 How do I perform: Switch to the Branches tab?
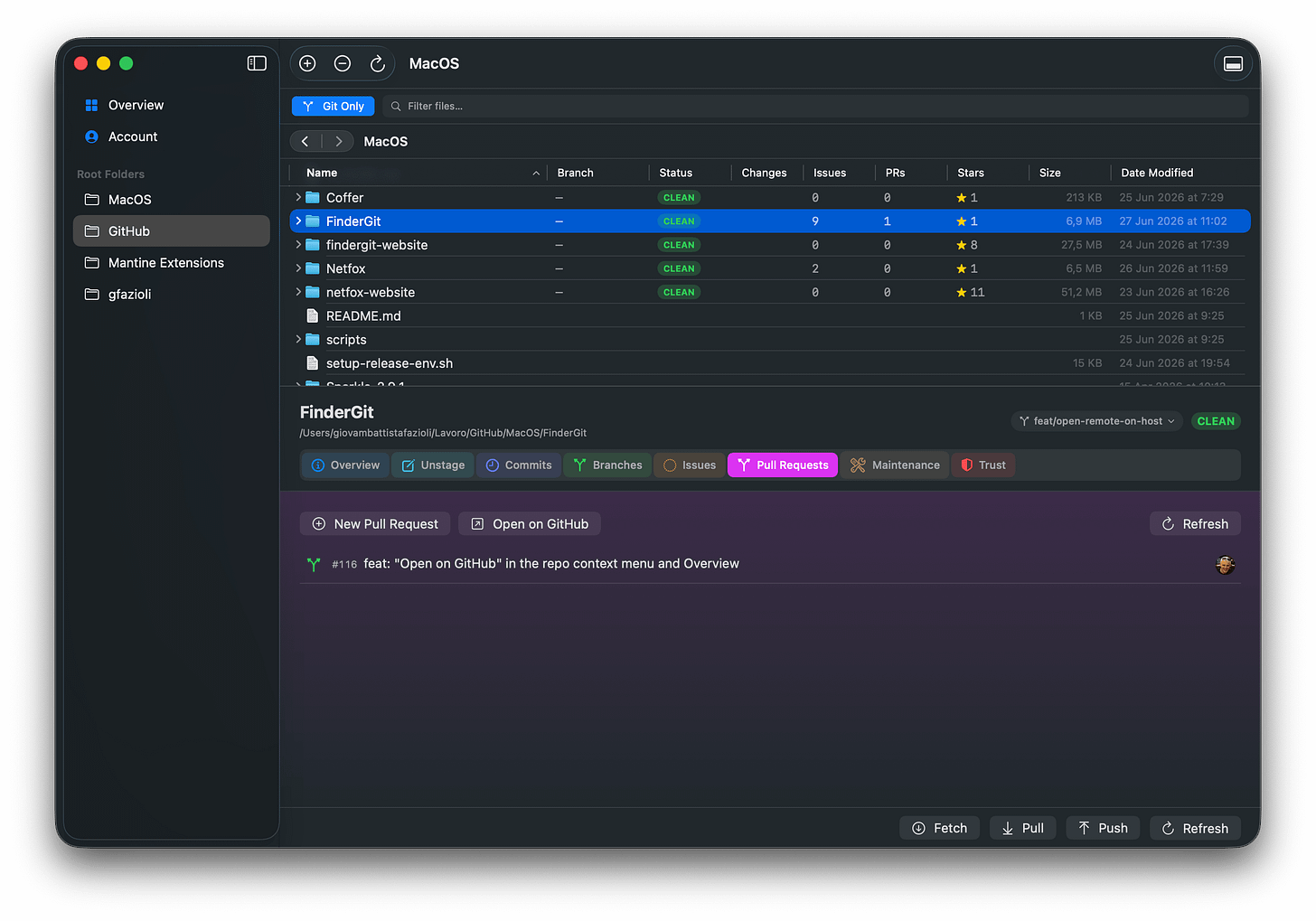click(x=607, y=465)
